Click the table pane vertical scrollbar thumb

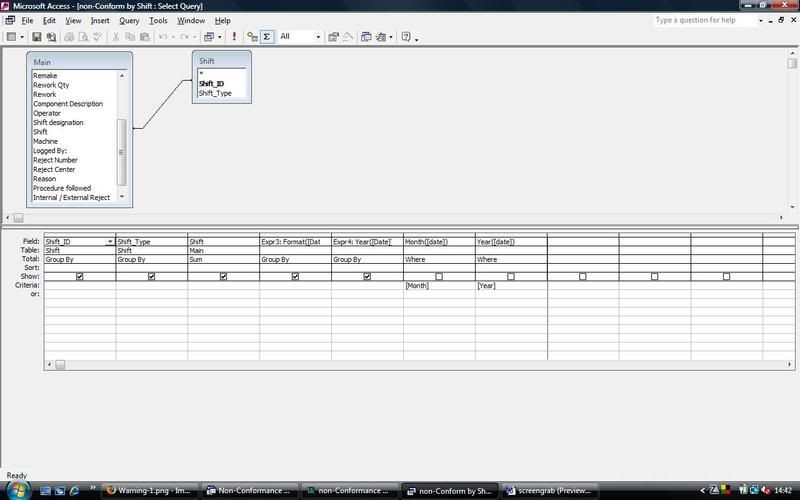point(792,63)
